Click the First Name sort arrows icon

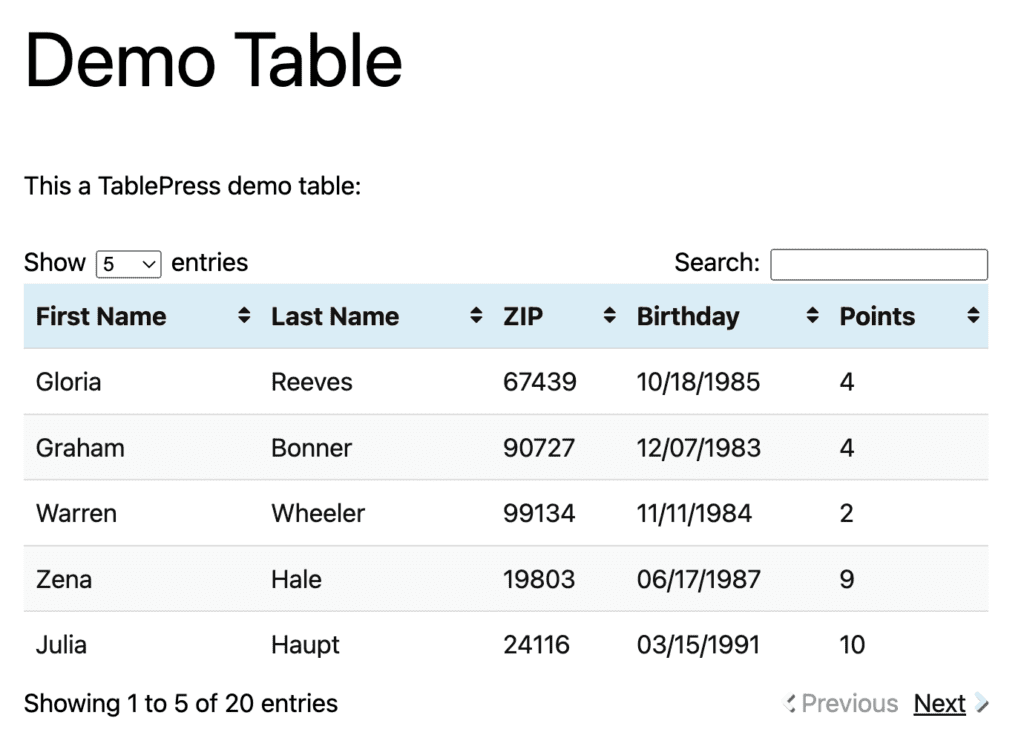(243, 316)
